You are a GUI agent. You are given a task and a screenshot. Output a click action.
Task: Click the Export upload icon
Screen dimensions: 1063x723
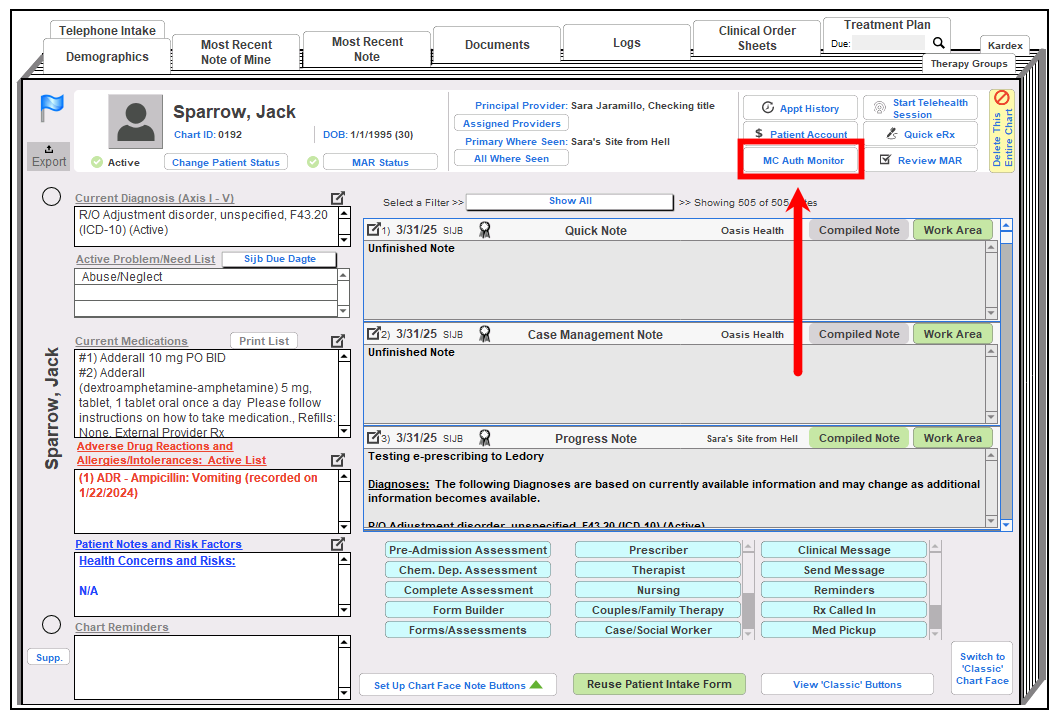(x=49, y=150)
